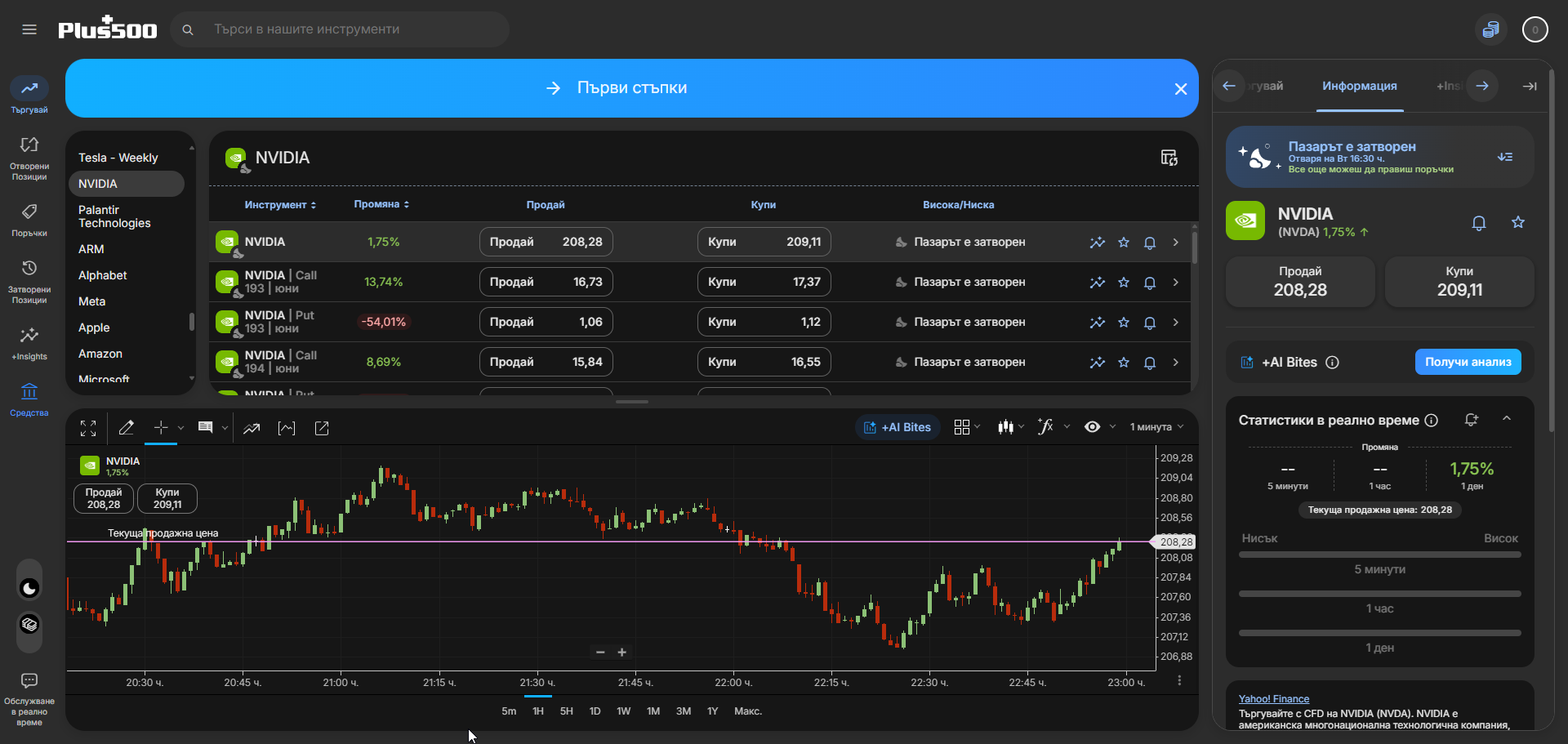The height and width of the screenshot is (744, 1568).
Task: Sort table by Инструмент column
Action: (280, 205)
